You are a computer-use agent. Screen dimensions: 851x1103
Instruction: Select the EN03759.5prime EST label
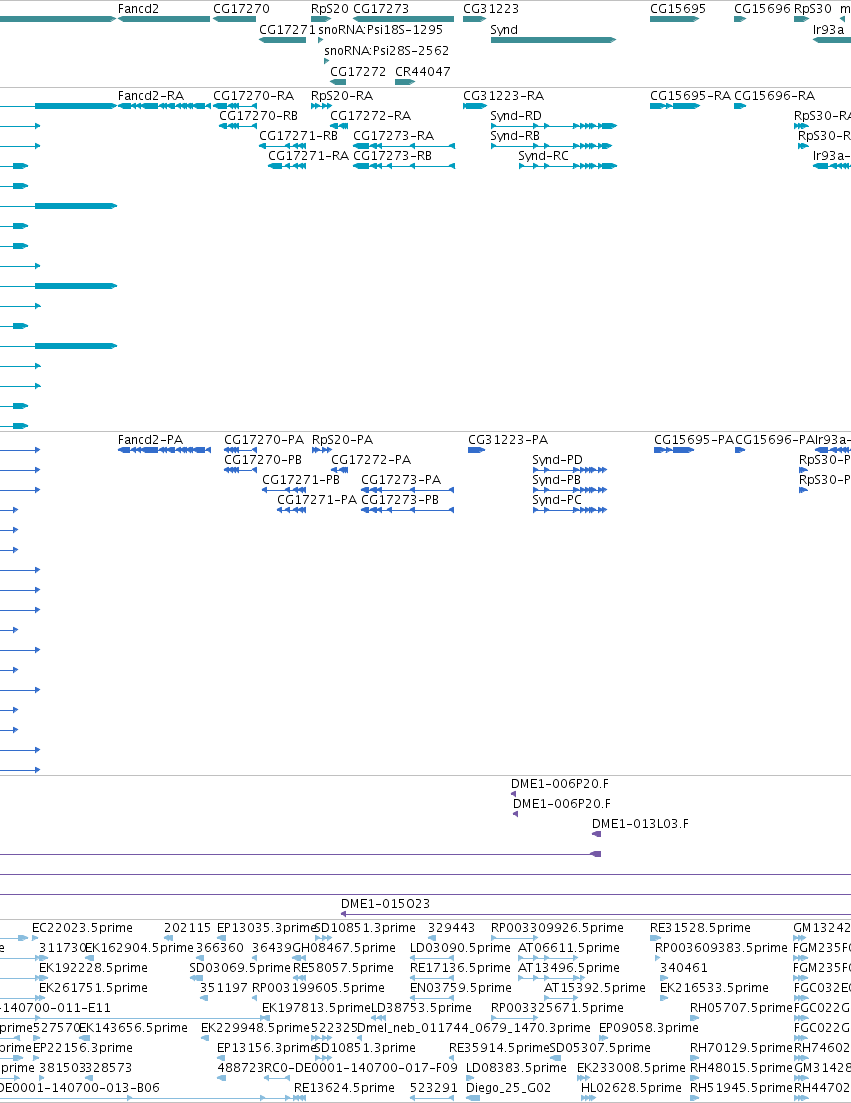click(x=460, y=988)
